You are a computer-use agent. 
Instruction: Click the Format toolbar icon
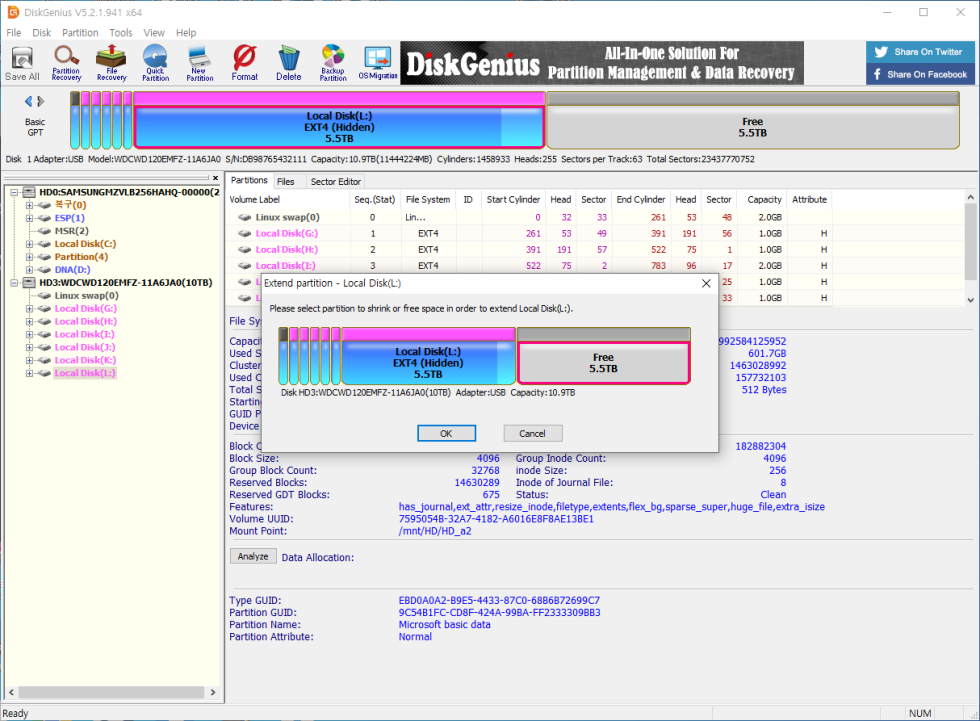[x=244, y=62]
